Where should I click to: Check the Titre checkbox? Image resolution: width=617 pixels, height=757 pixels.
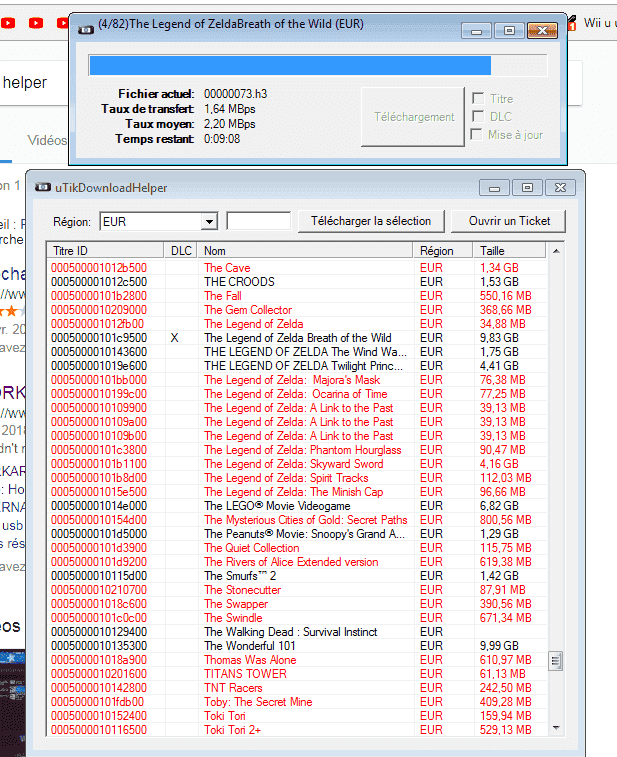point(478,98)
